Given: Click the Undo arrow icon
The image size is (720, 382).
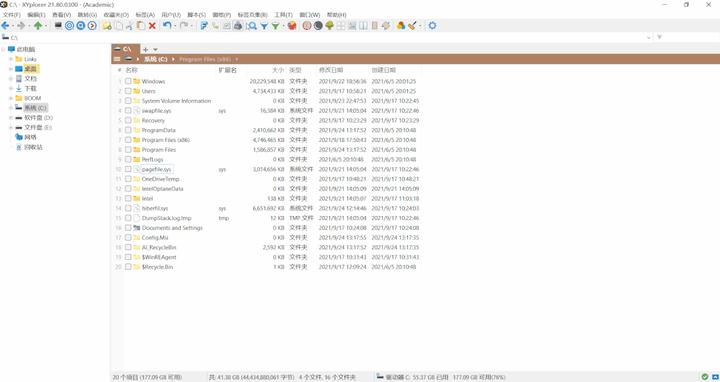Looking at the screenshot, I should (167, 26).
